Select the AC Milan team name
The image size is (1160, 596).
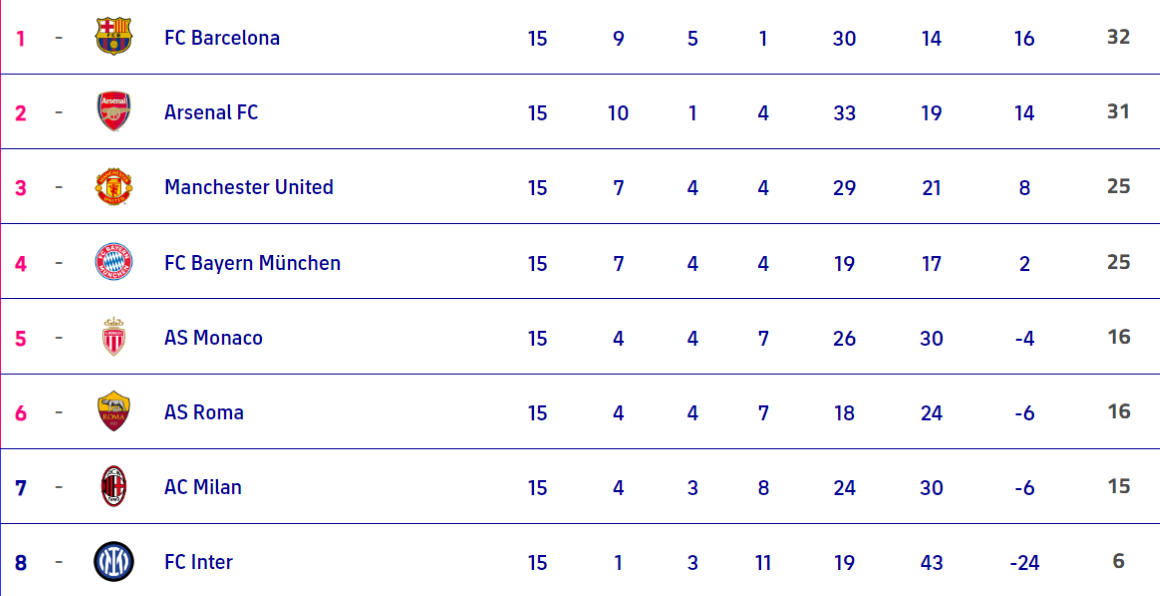click(203, 487)
